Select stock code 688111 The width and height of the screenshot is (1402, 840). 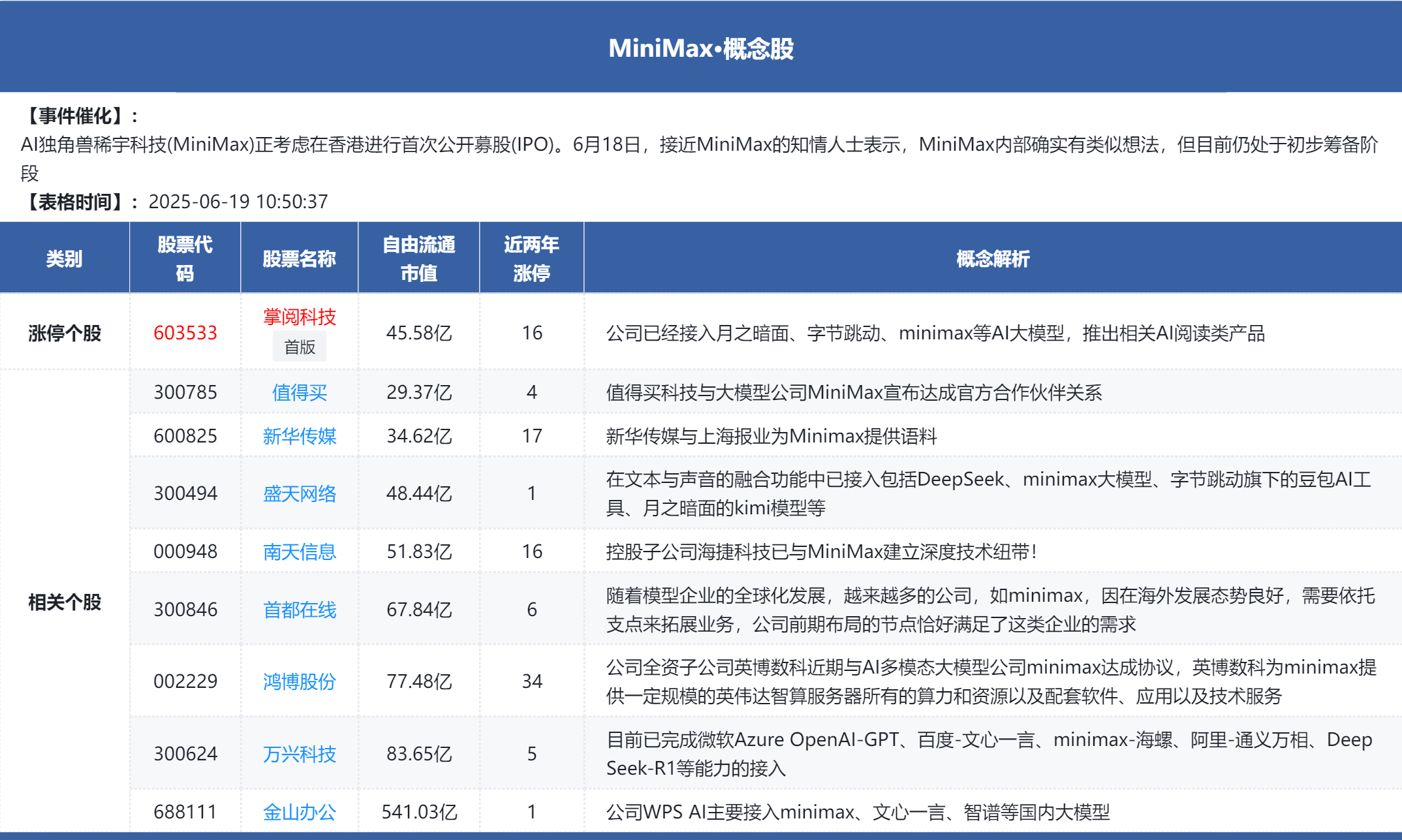(x=185, y=812)
